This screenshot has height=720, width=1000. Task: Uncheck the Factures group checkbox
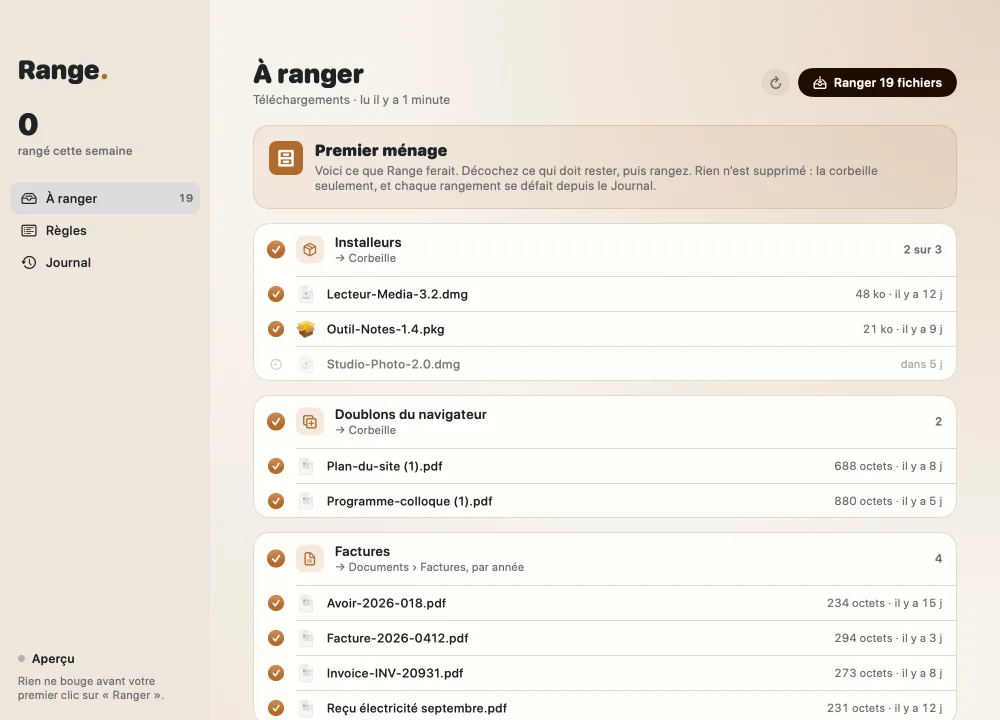(276, 559)
